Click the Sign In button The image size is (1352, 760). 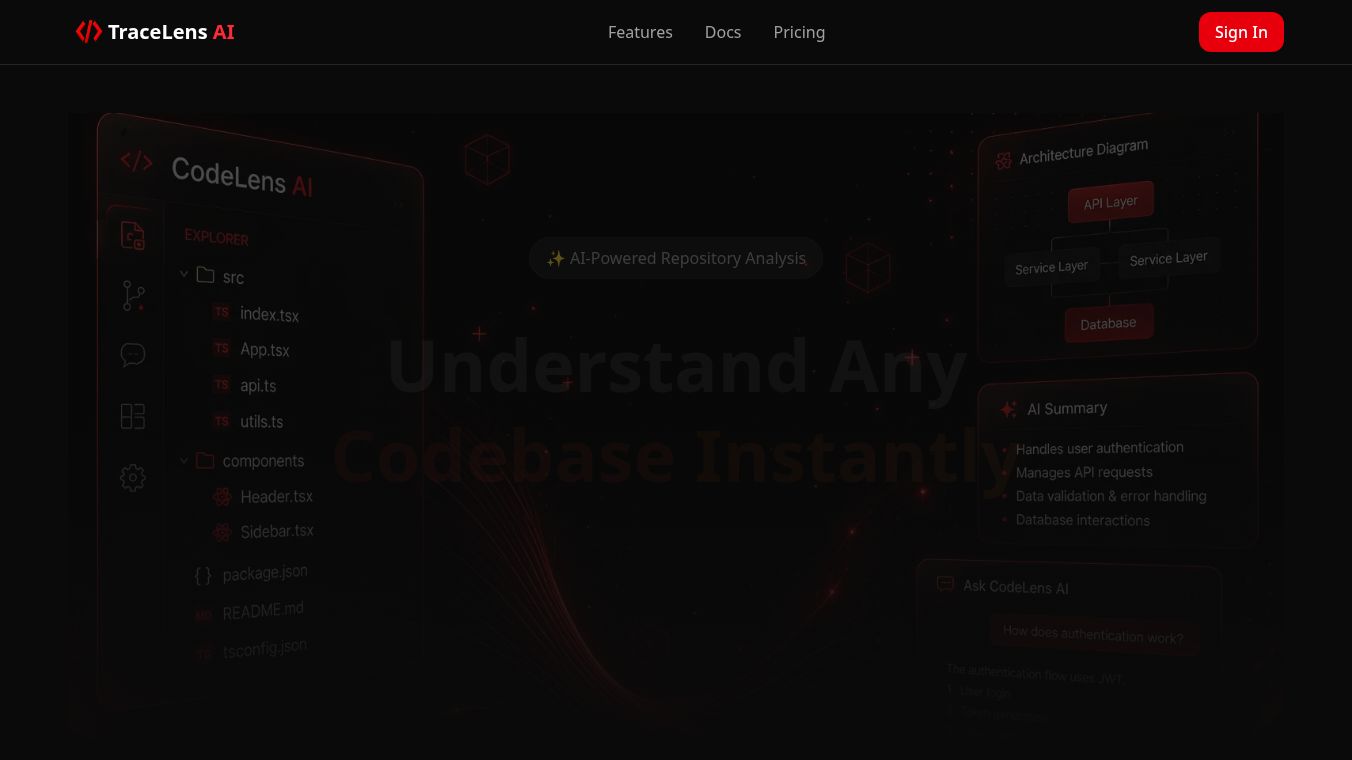1241,32
